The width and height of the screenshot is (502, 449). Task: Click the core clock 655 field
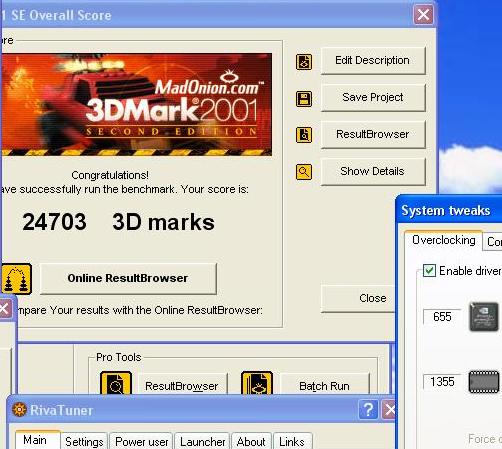442,317
